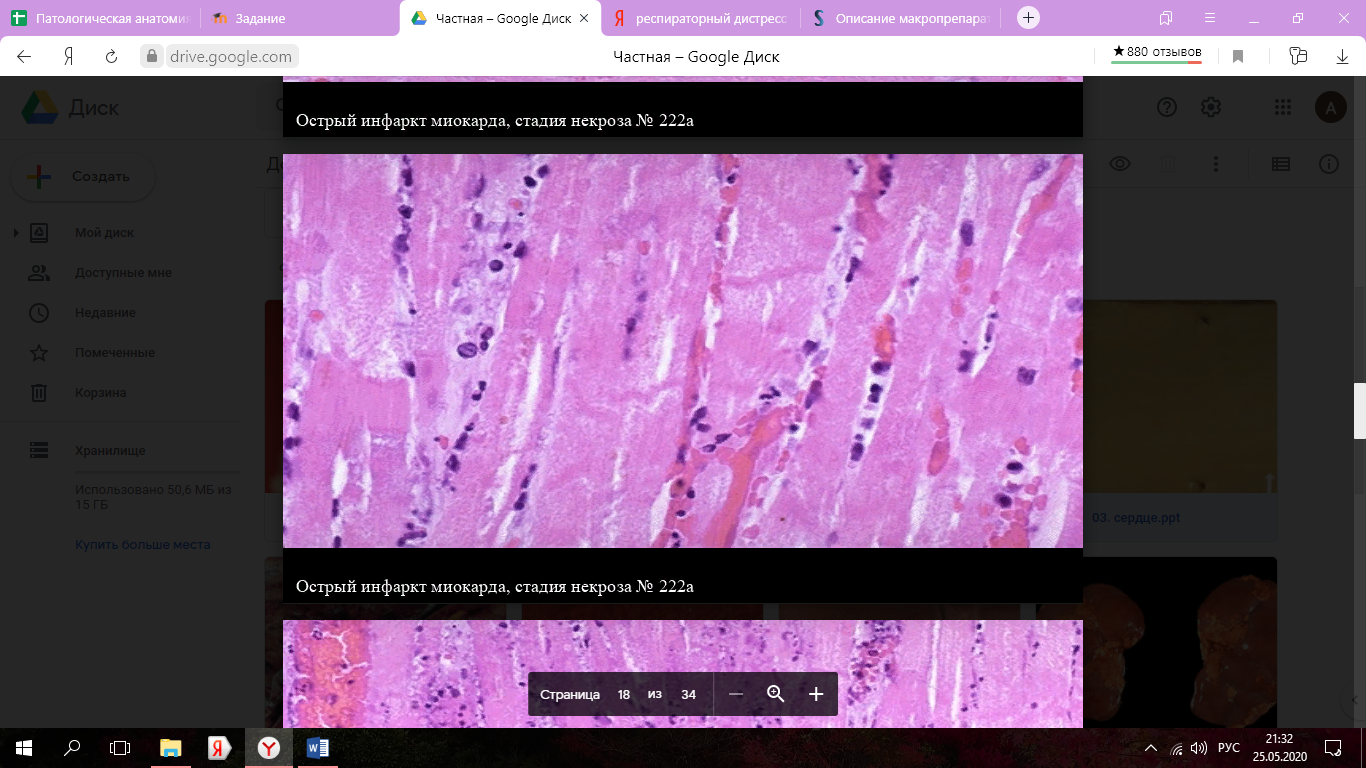The image size is (1366, 768).
Task: Open Microsoft Word from the taskbar
Action: click(318, 747)
